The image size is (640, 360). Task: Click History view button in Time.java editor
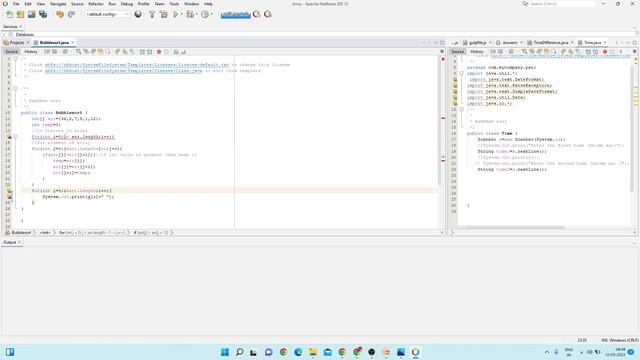(477, 52)
